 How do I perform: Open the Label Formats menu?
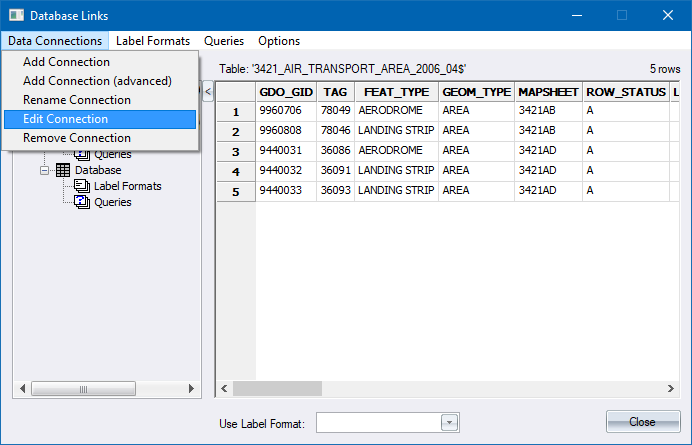tap(153, 41)
